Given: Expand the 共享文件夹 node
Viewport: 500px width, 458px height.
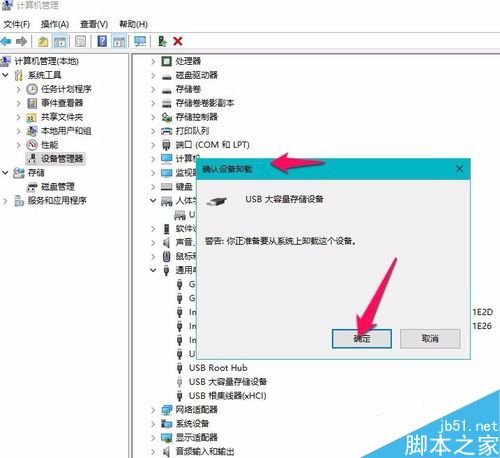Looking at the screenshot, I should pyautogui.click(x=19, y=117).
